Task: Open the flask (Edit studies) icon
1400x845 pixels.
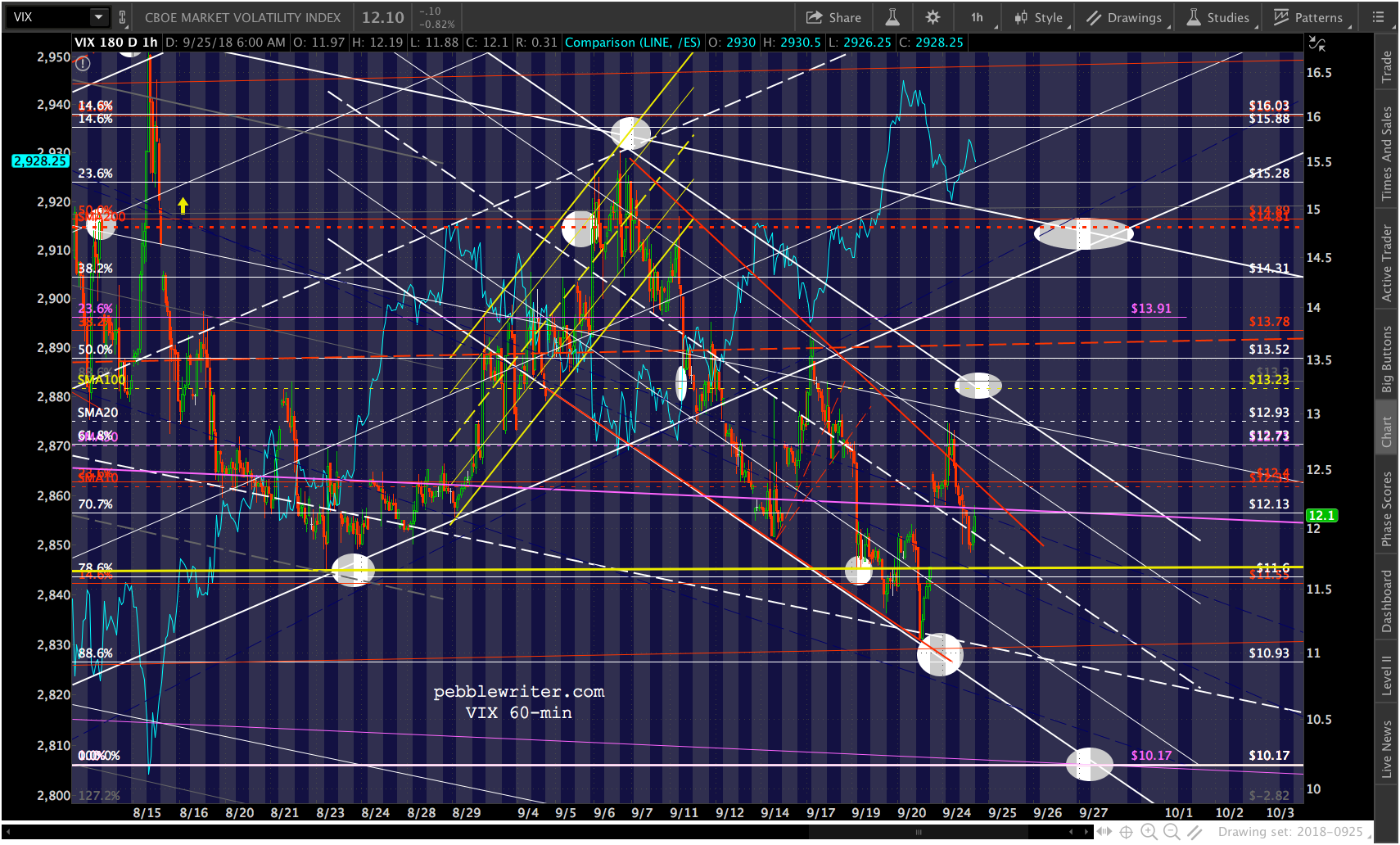Action: coord(892,17)
